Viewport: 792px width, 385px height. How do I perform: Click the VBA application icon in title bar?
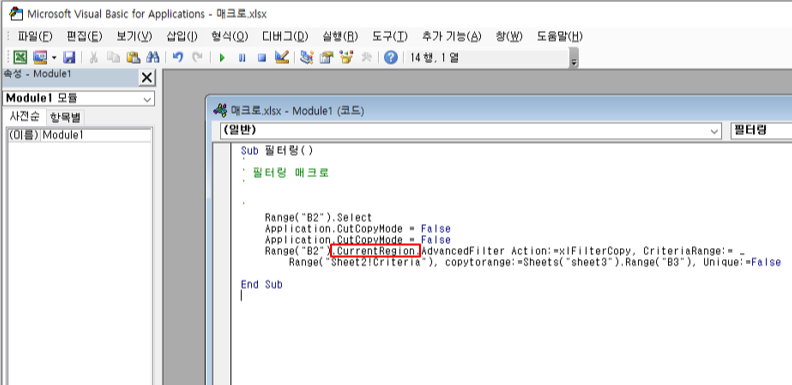[x=17, y=14]
